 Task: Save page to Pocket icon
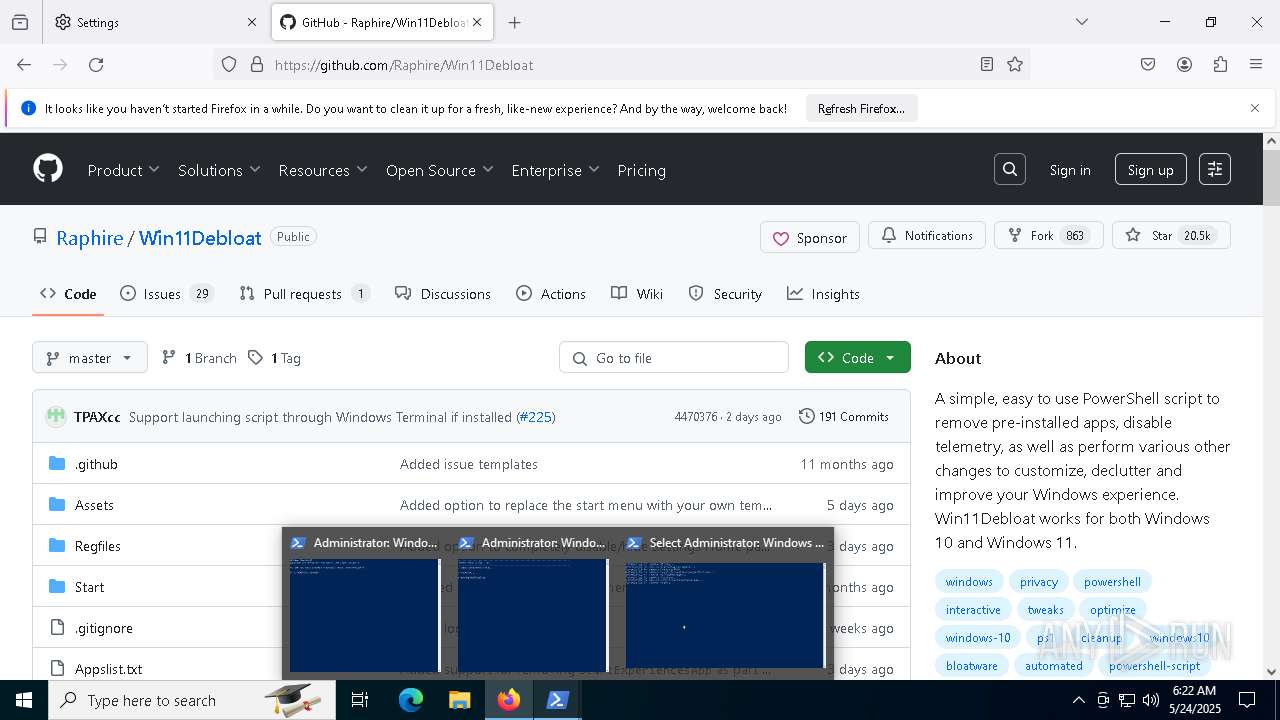(x=1148, y=65)
